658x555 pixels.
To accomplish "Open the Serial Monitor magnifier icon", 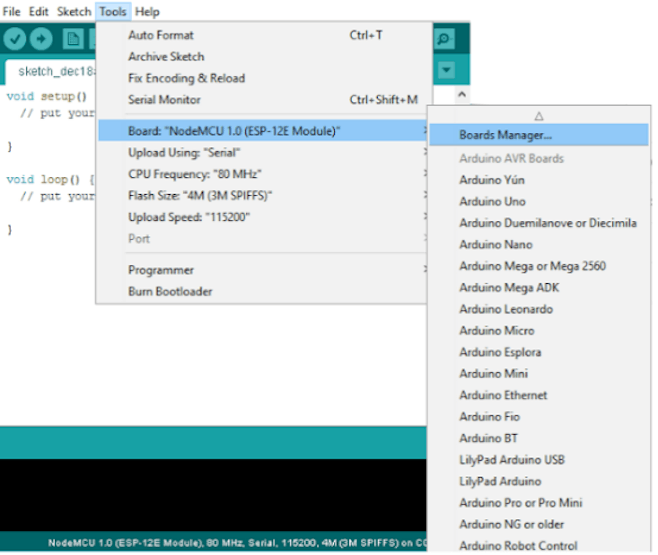I will 443,39.
